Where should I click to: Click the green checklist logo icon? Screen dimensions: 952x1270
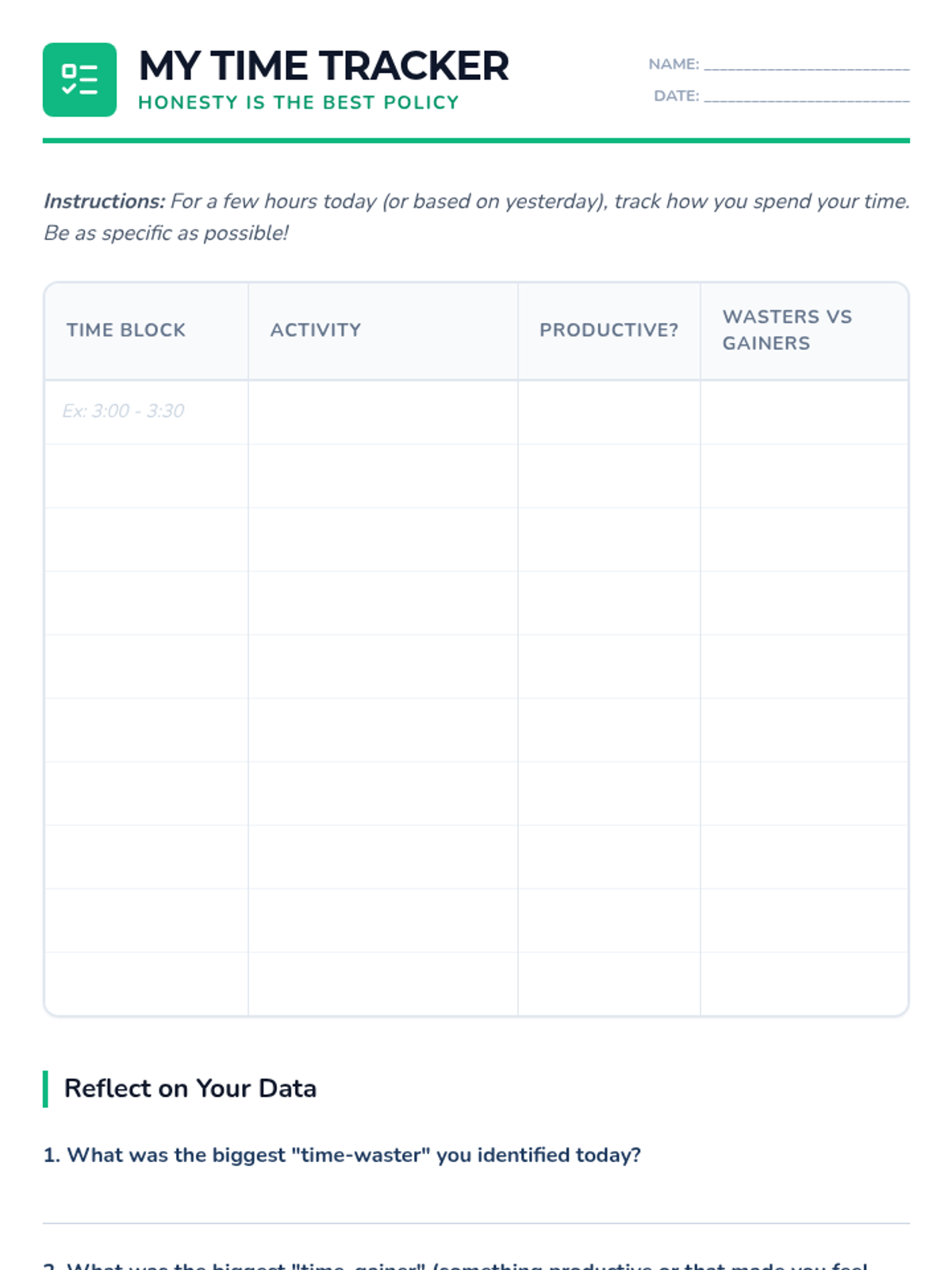[79, 79]
